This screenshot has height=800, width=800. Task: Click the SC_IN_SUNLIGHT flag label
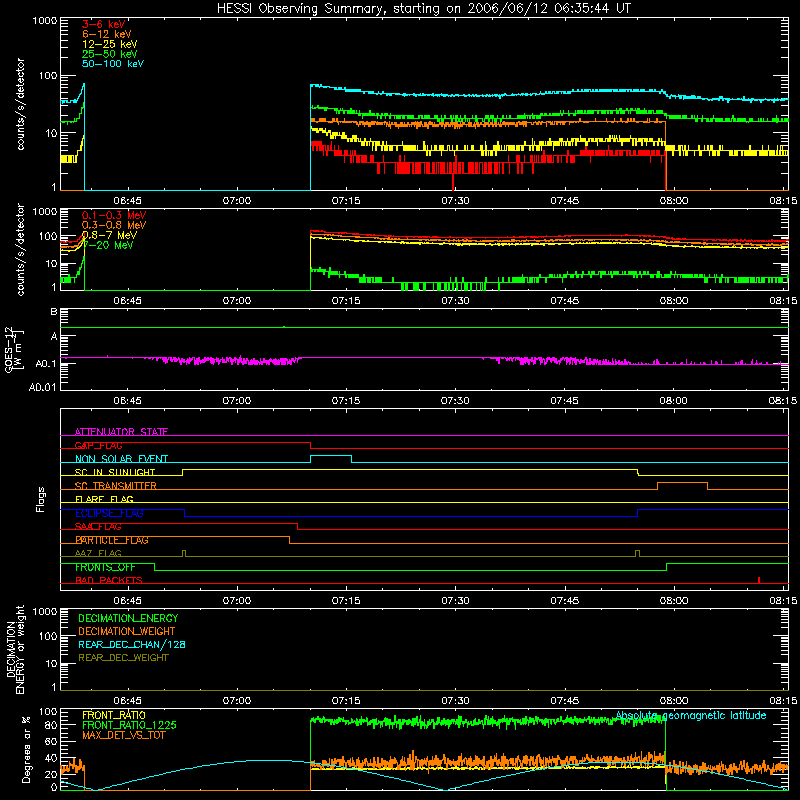[115, 472]
